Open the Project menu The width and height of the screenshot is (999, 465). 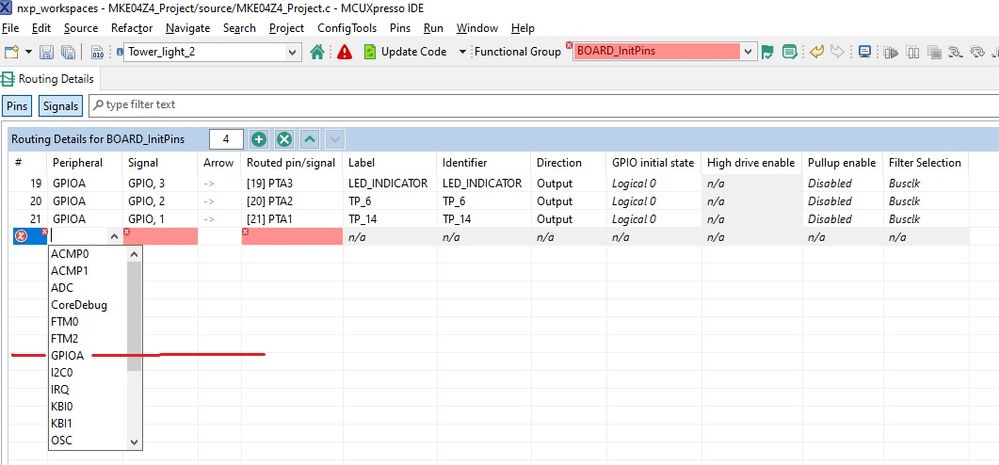(287, 28)
